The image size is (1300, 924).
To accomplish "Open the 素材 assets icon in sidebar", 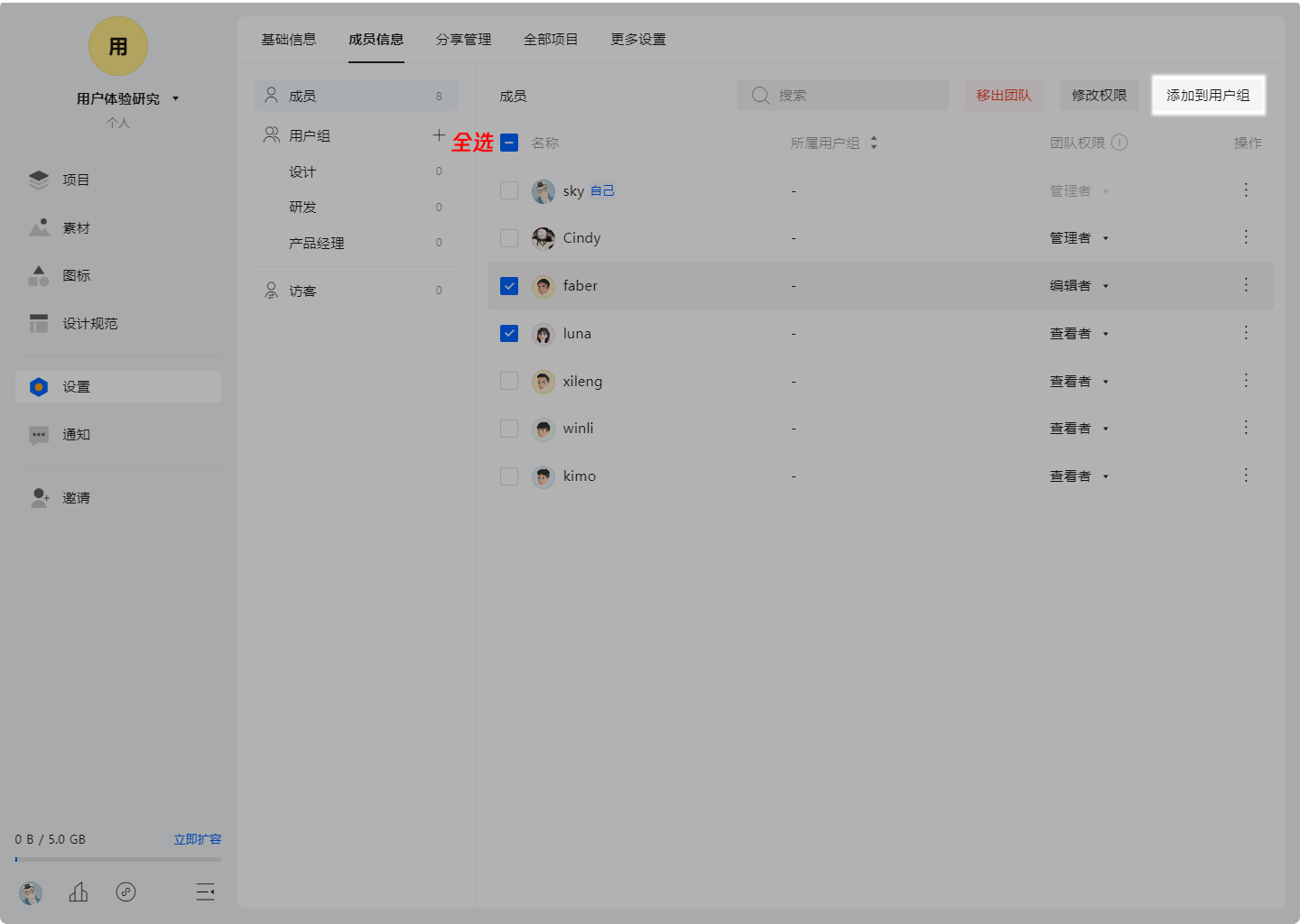I will point(39,227).
